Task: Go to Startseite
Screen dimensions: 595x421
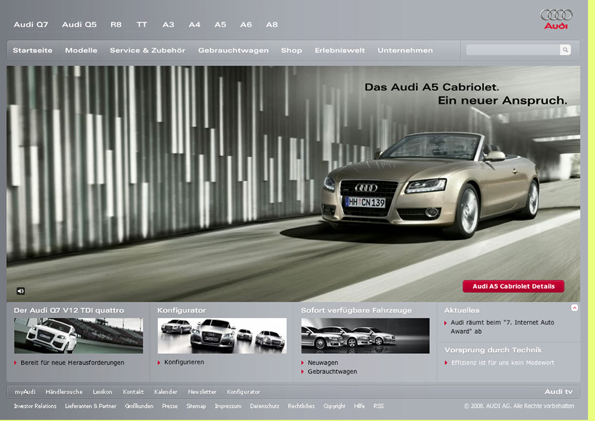Action: 33,50
